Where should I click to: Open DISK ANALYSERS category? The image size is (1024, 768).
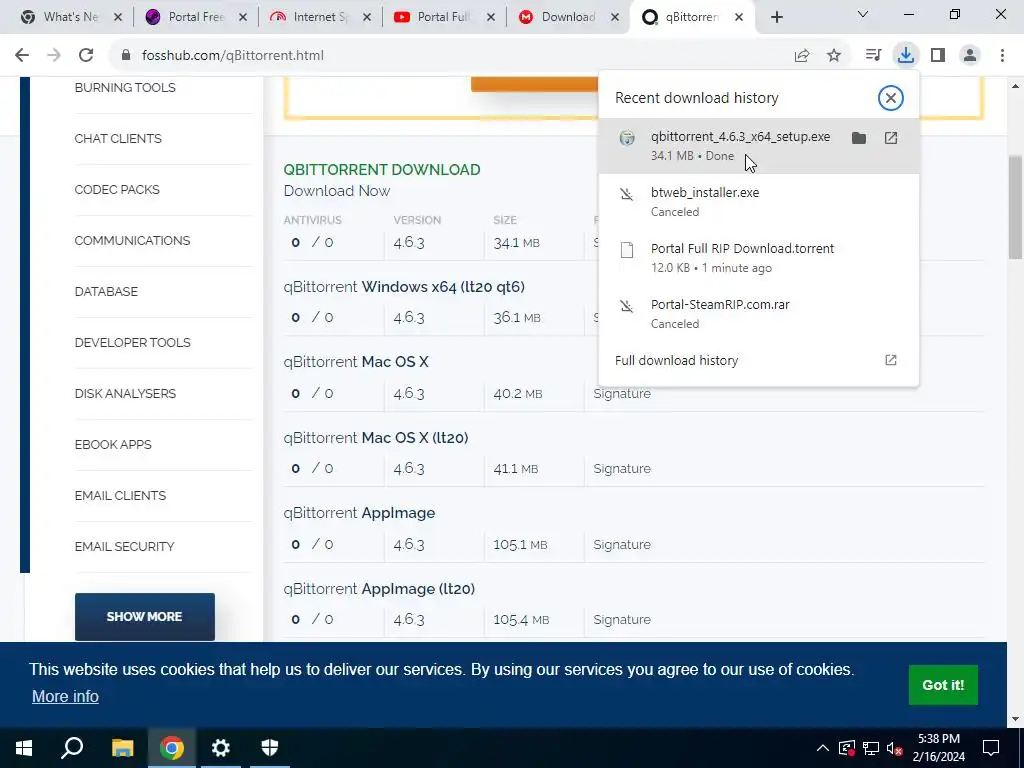click(x=125, y=393)
